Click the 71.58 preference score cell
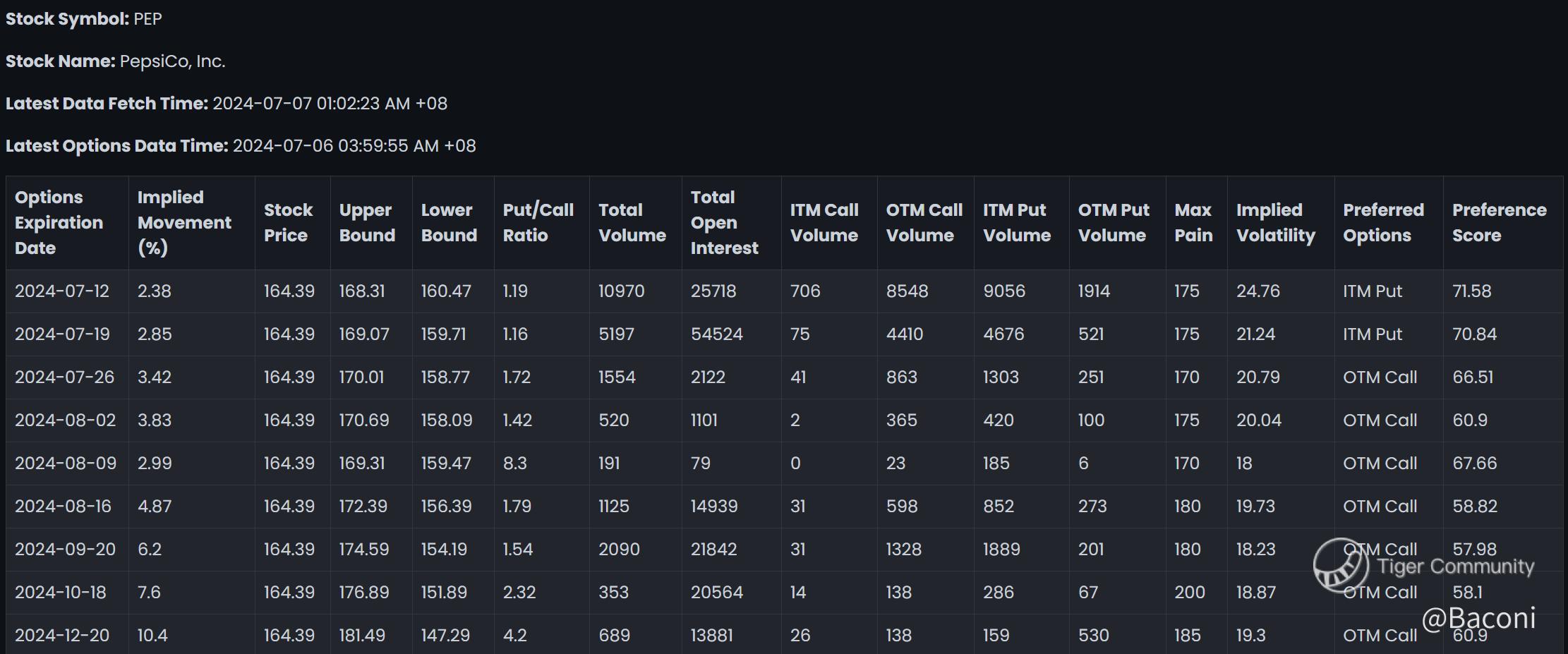 [1471, 291]
